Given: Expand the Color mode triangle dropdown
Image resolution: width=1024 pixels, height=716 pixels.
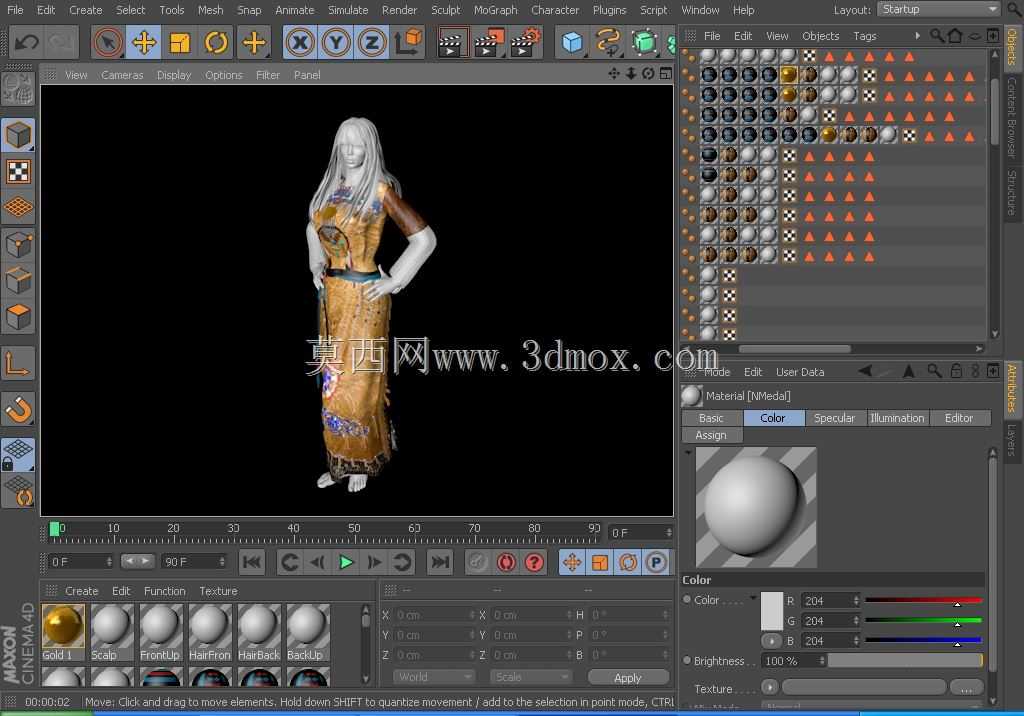Looking at the screenshot, I should (753, 598).
